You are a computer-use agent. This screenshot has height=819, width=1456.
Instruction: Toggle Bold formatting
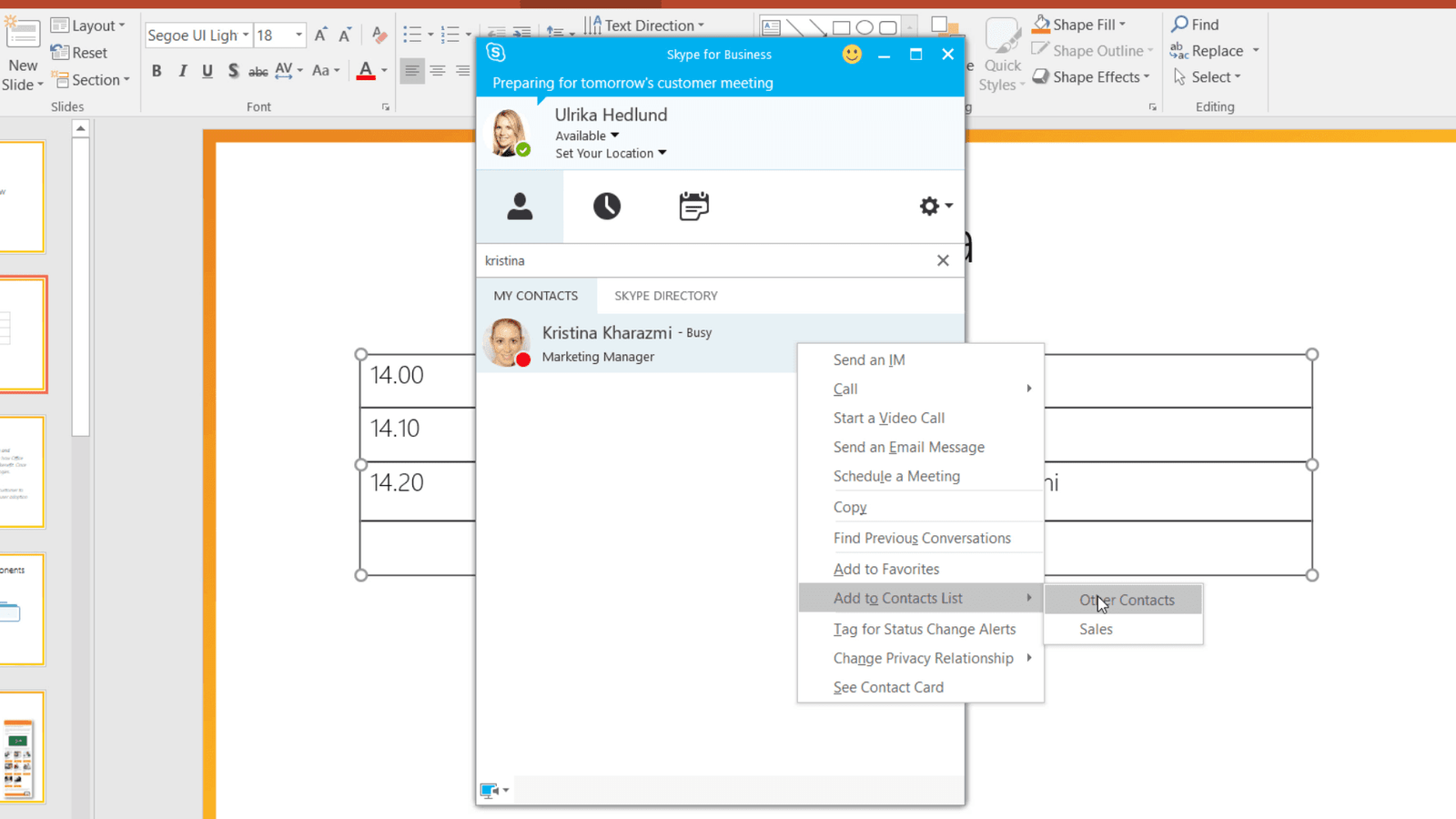(157, 71)
